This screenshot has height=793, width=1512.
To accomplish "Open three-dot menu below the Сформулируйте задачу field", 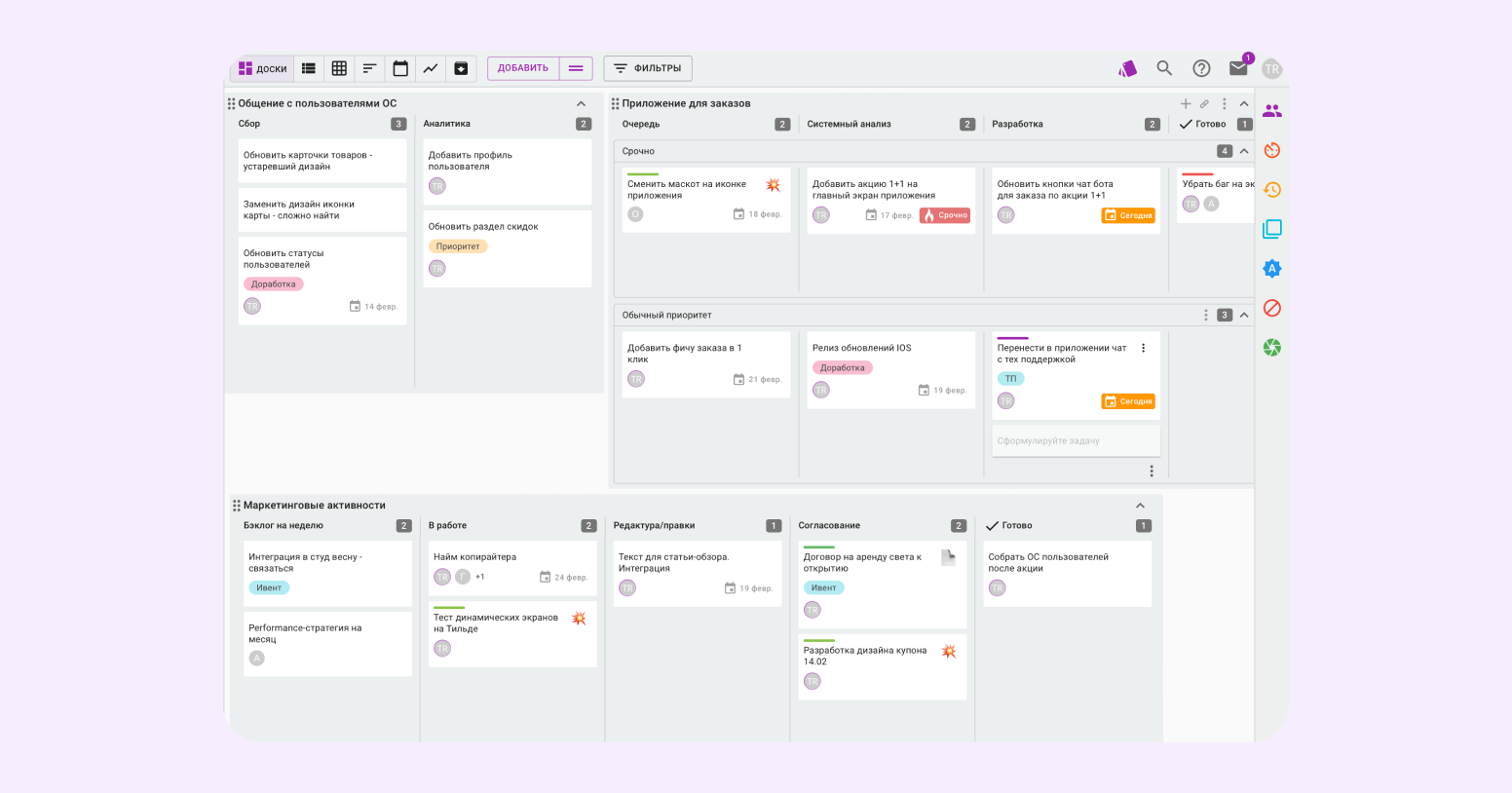I will point(1152,472).
